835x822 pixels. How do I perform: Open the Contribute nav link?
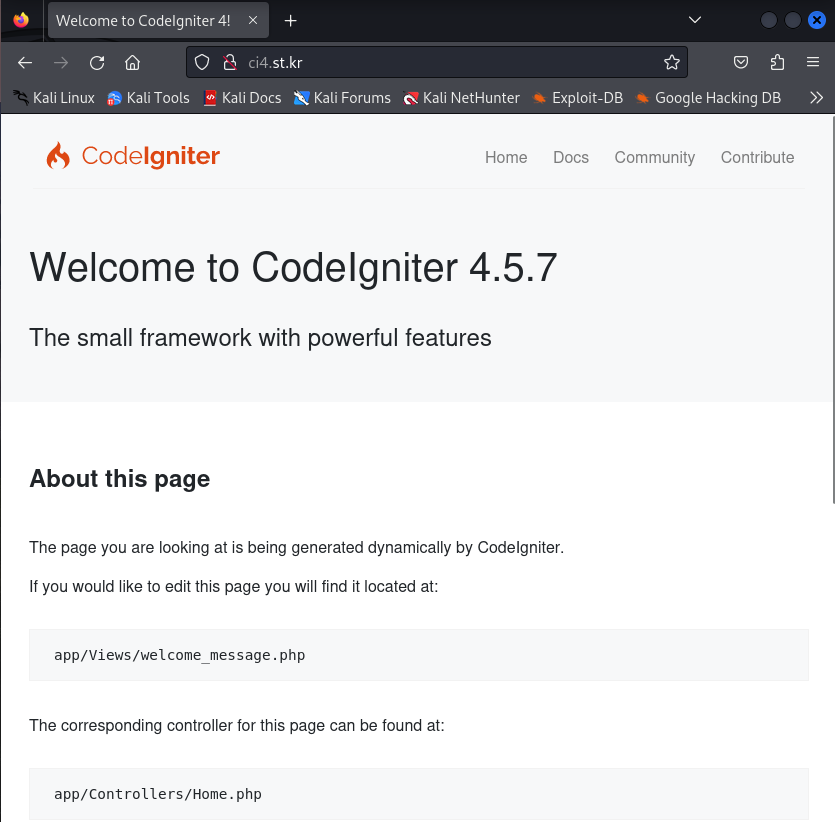[757, 158]
